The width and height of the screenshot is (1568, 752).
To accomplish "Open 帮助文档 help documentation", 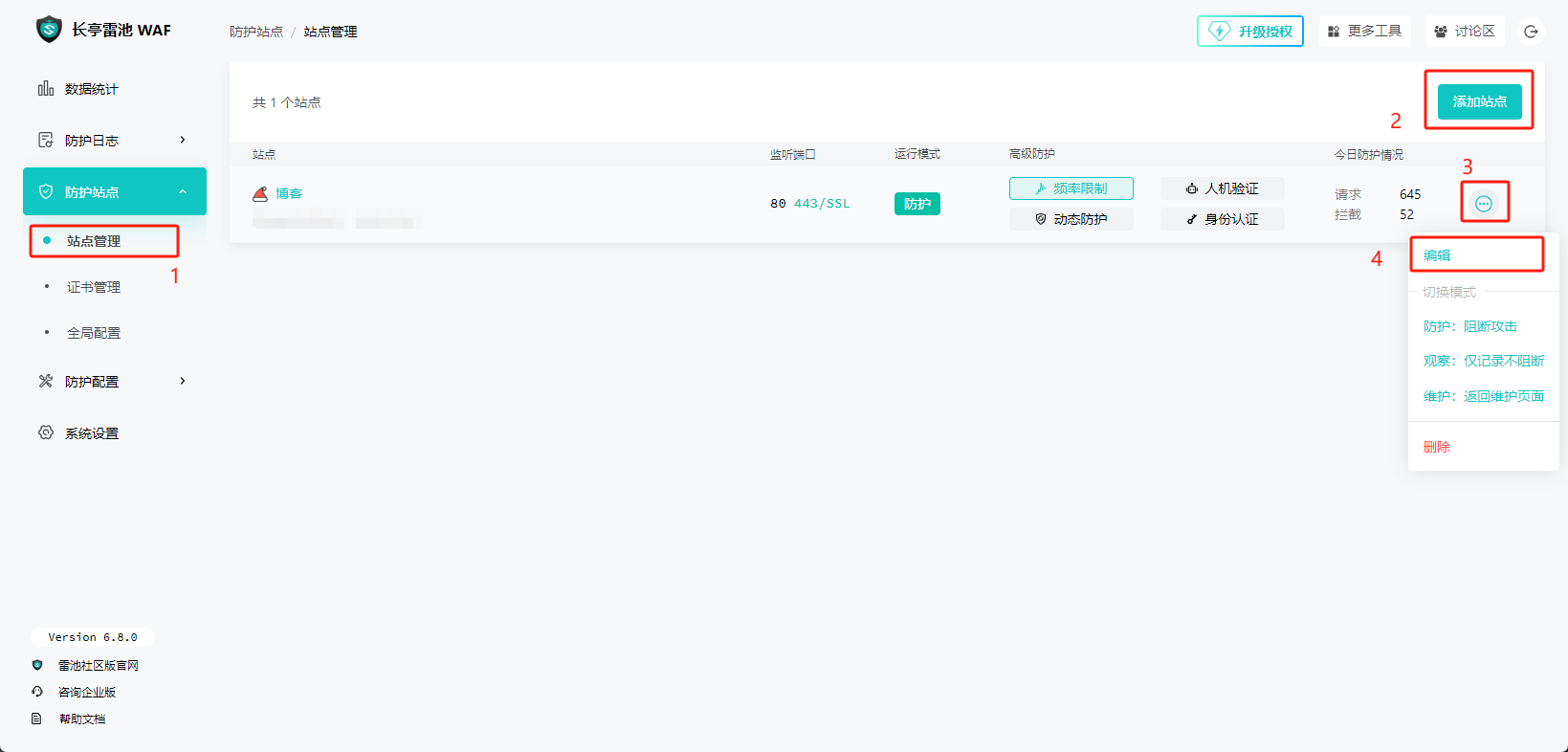I will [82, 719].
